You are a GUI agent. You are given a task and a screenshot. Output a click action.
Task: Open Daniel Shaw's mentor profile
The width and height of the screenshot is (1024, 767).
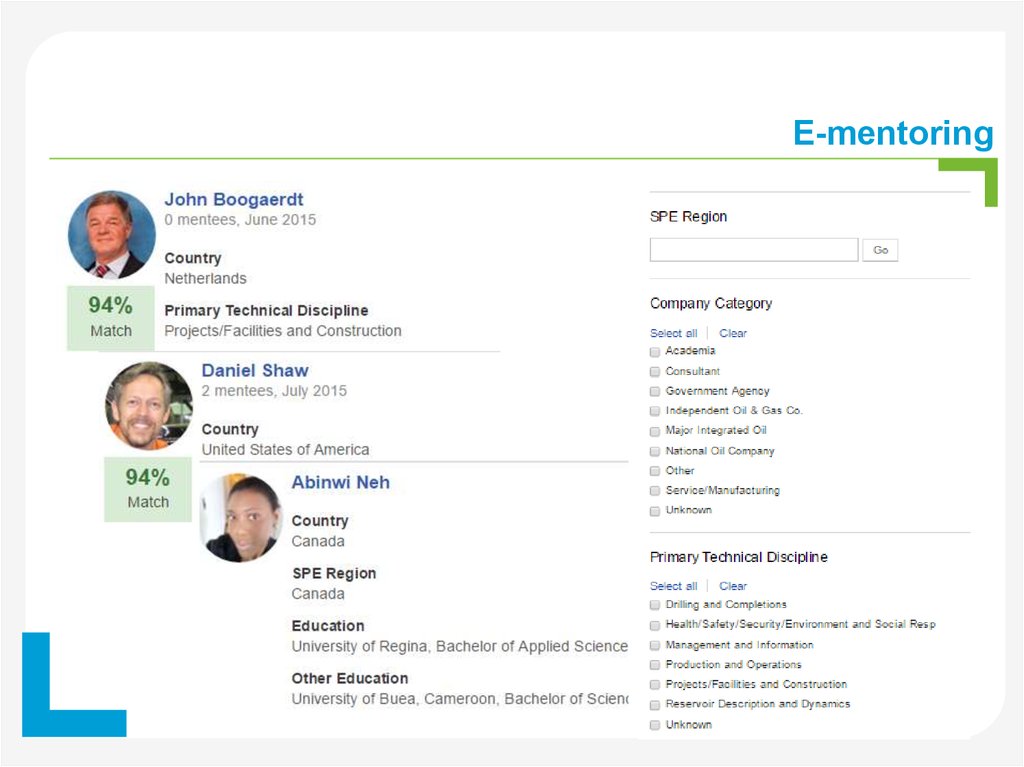coord(254,370)
